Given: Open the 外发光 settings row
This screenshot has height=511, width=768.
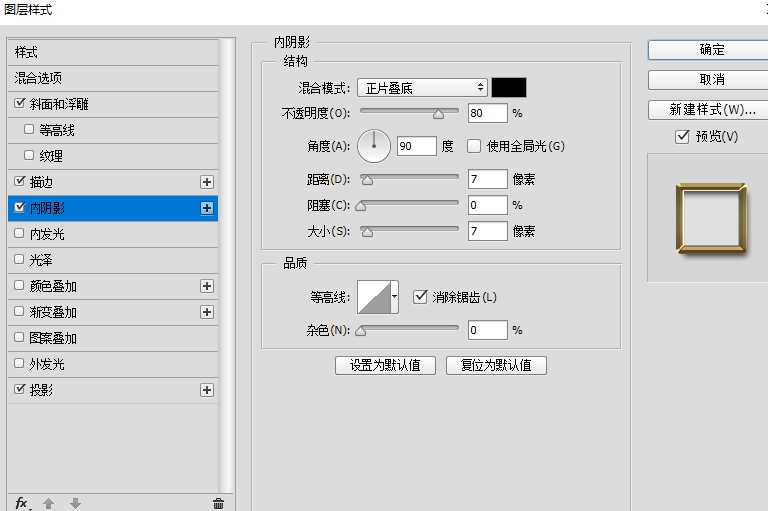Looking at the screenshot, I should (x=113, y=364).
